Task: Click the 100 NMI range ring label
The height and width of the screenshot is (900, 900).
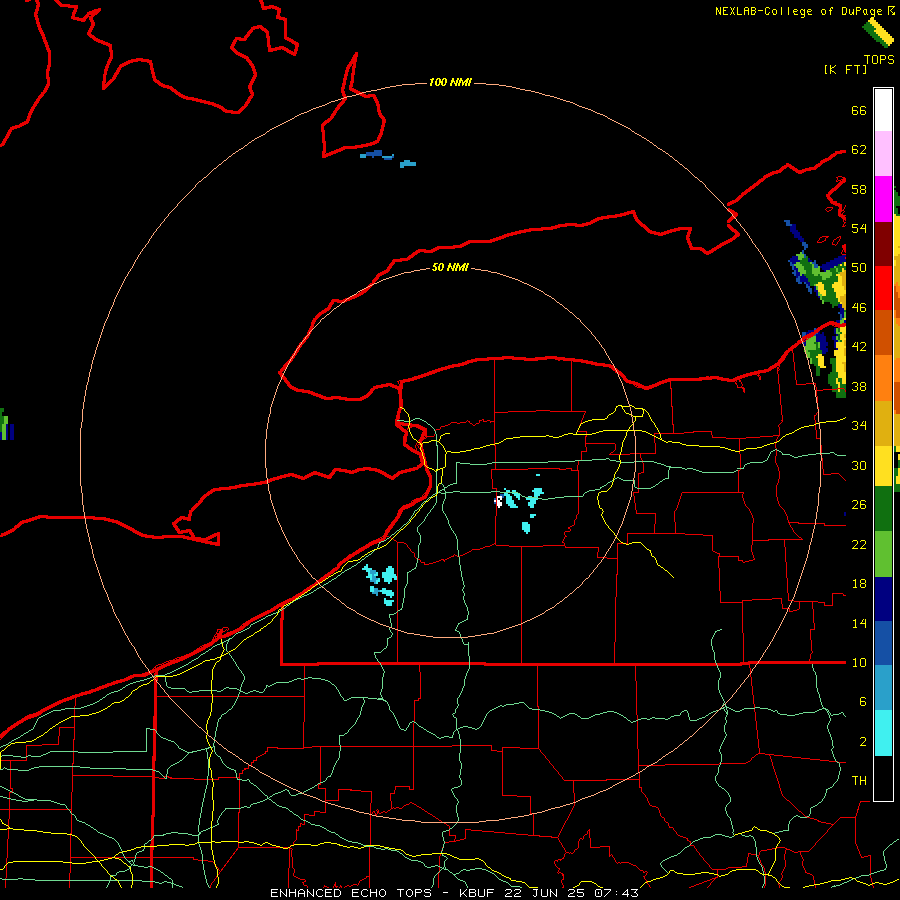Action: pos(450,83)
